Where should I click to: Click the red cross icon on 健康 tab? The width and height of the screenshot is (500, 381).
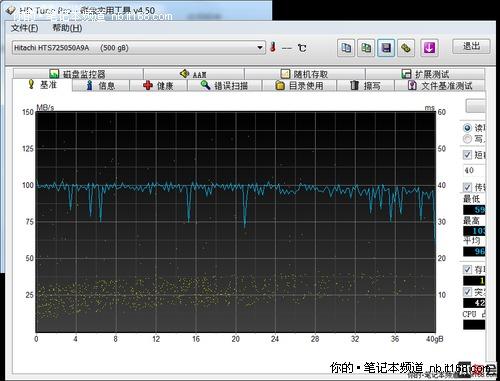point(148,86)
